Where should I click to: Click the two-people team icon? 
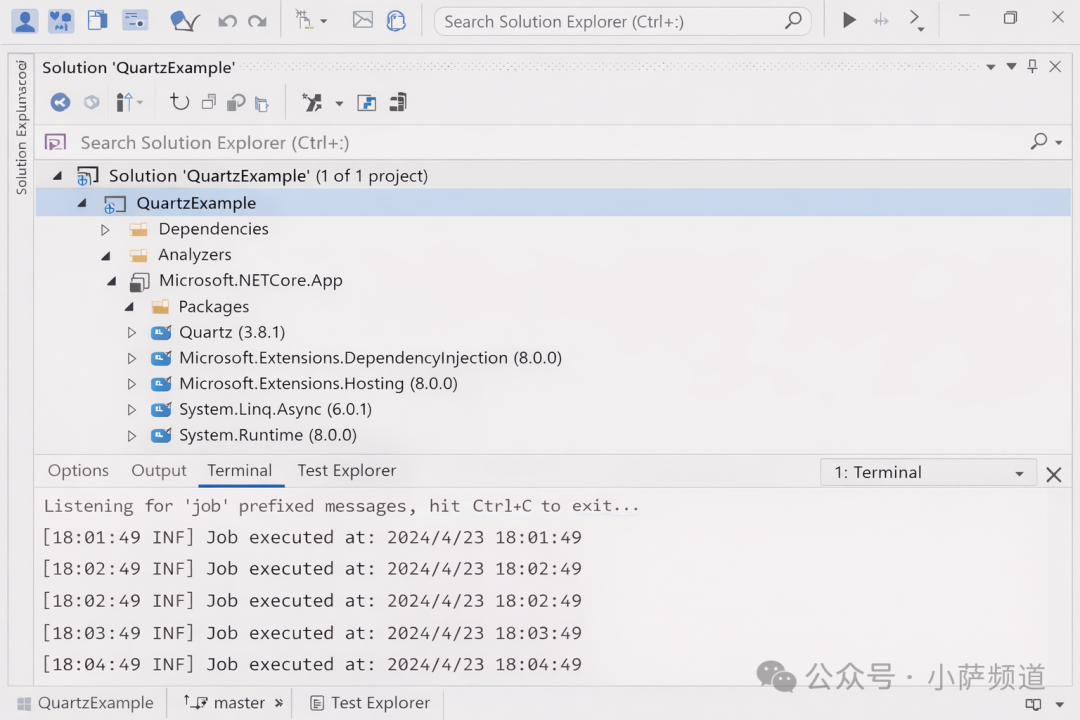[x=61, y=21]
